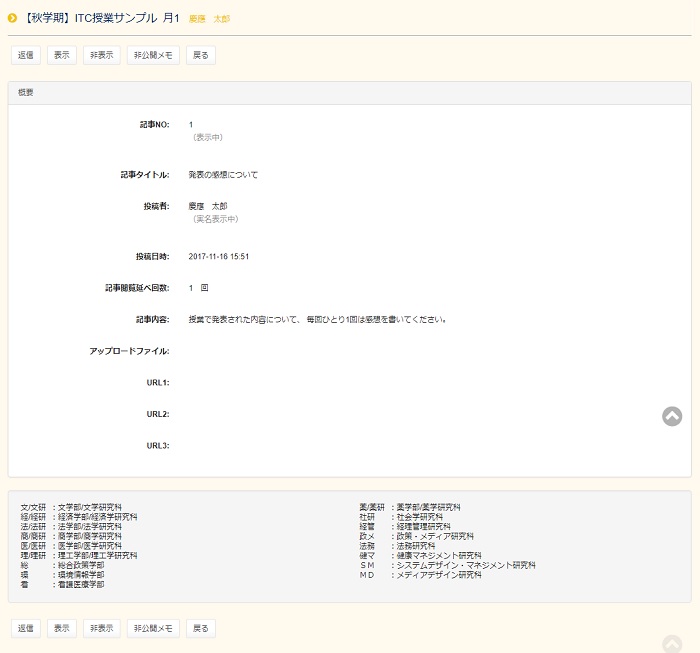Click the posted date 2017-11-16 15:51
The image size is (700, 653).
[218, 257]
